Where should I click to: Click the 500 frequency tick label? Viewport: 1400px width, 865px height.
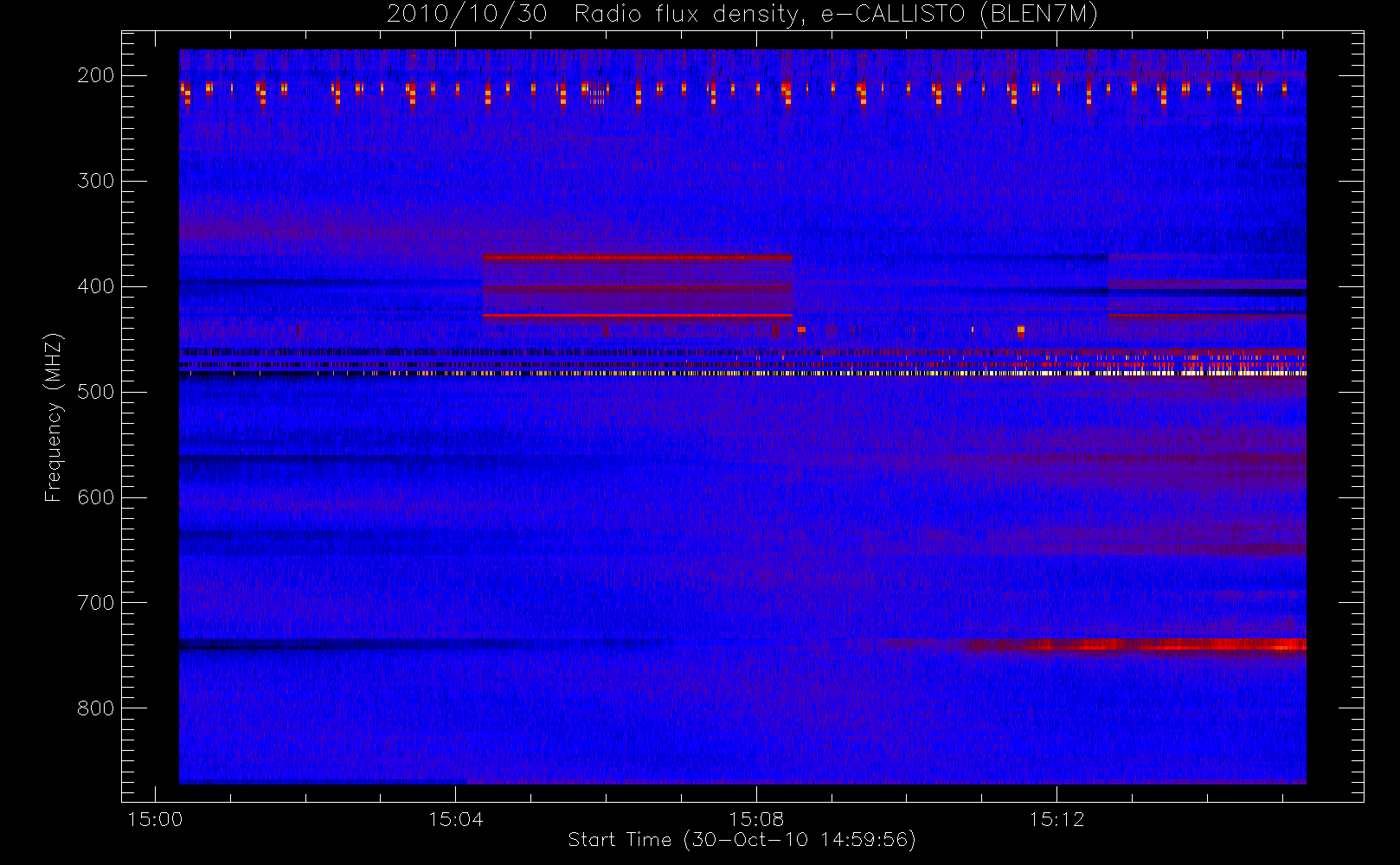pyautogui.click(x=95, y=392)
